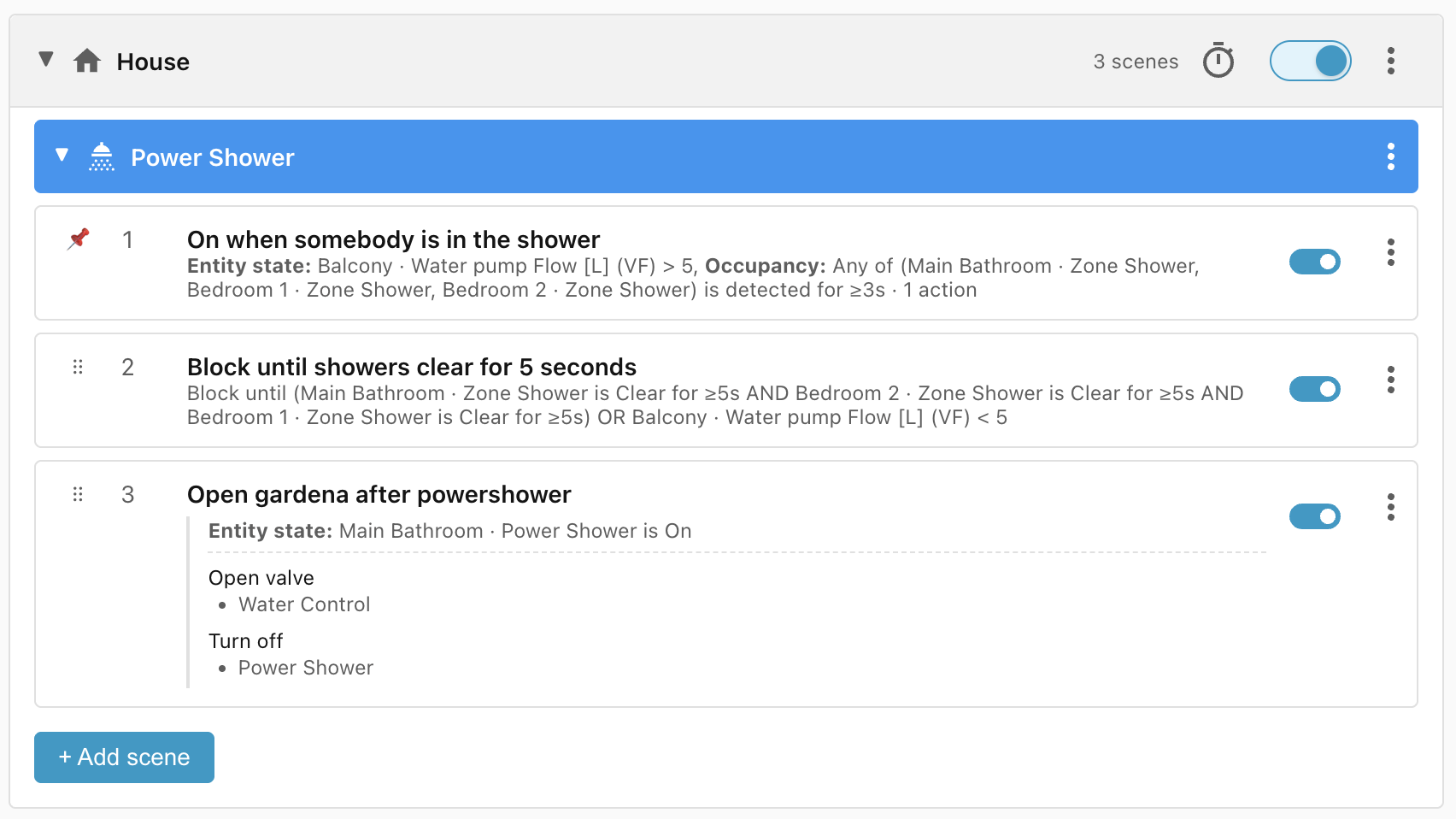Disable the 'On when somebody is in the shower' scene
The image size is (1456, 819).
click(1315, 262)
